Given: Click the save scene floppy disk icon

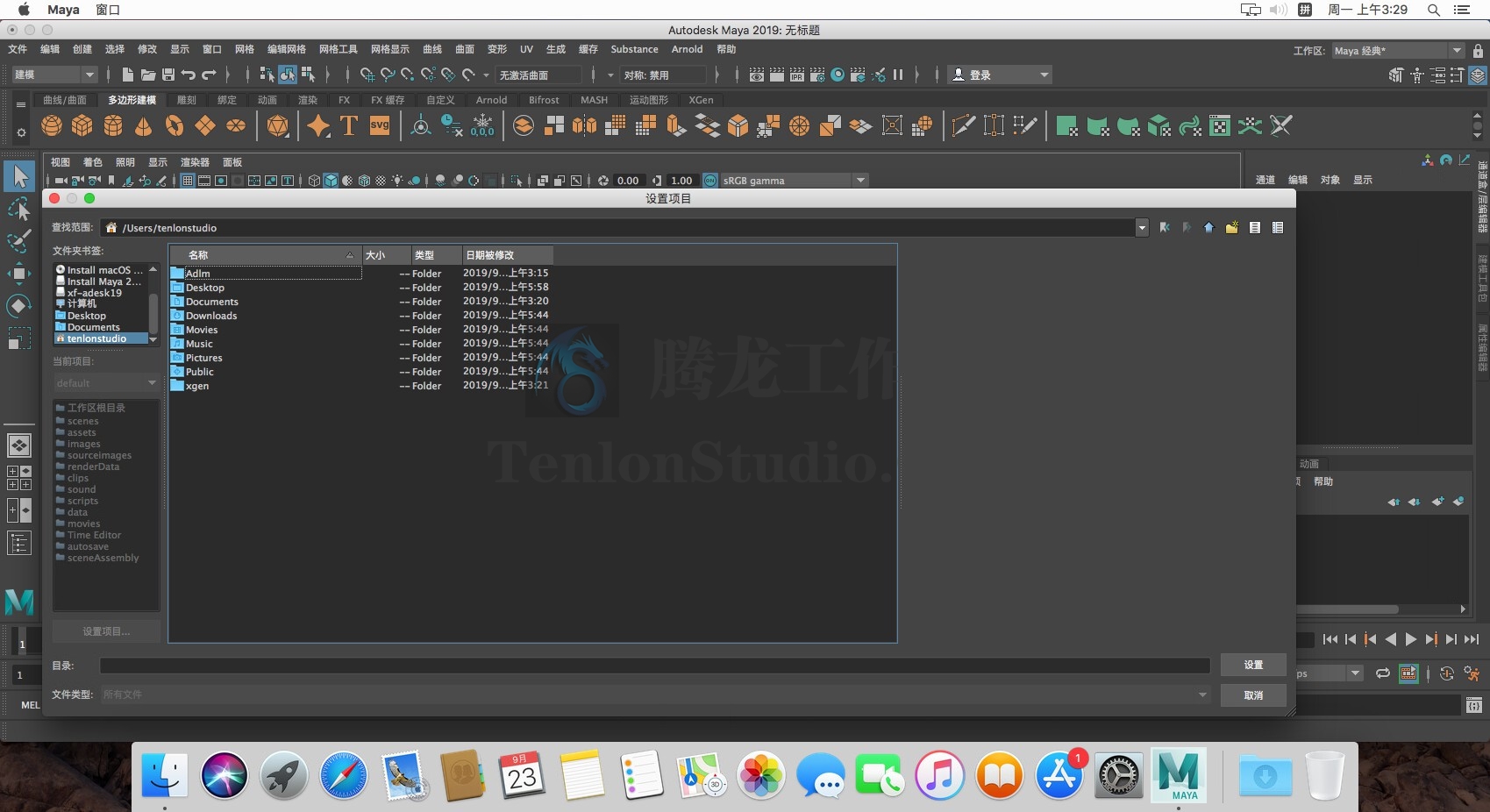Looking at the screenshot, I should [x=168, y=75].
